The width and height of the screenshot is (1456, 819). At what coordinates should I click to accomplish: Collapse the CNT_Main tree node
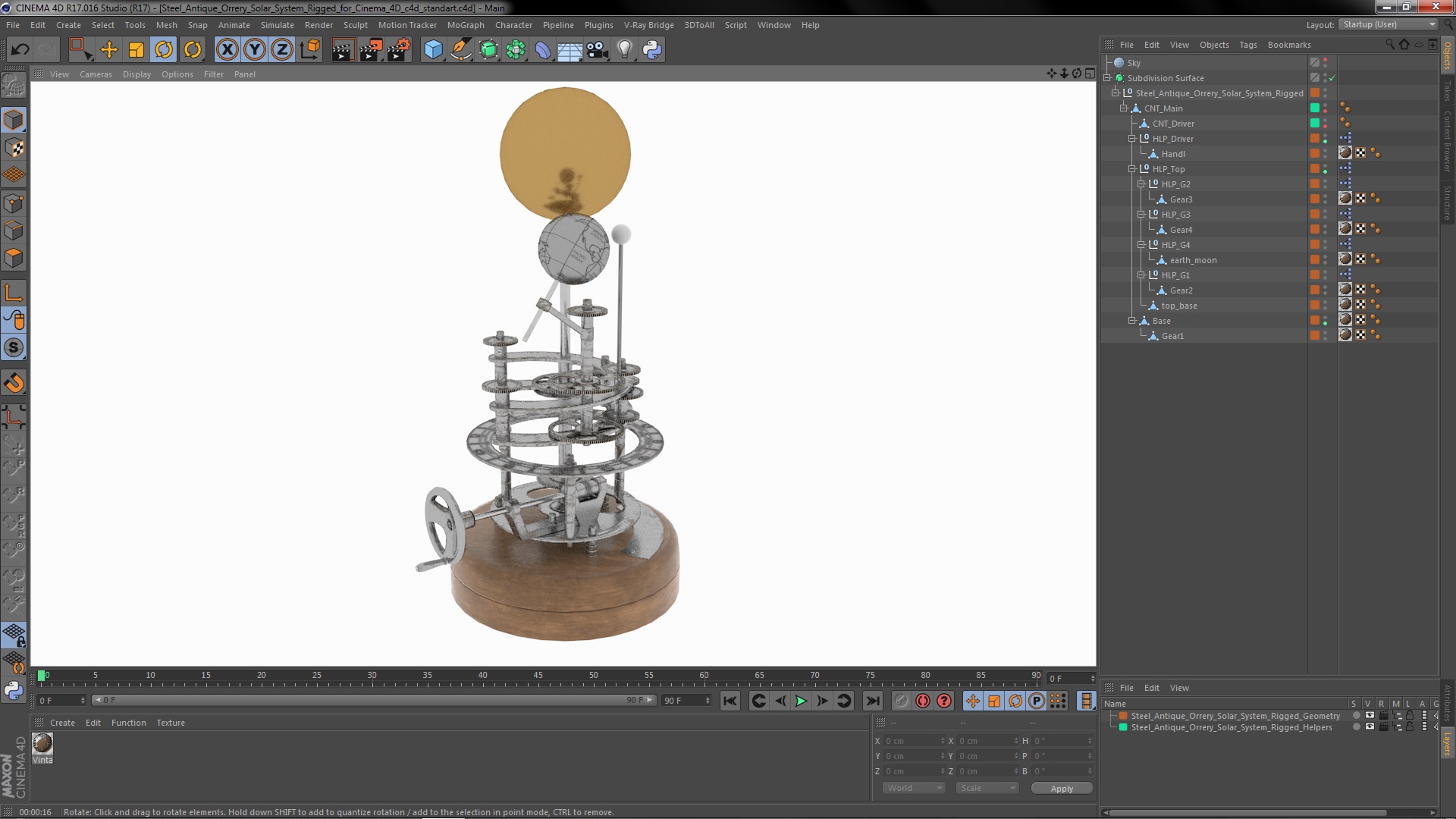point(1124,108)
